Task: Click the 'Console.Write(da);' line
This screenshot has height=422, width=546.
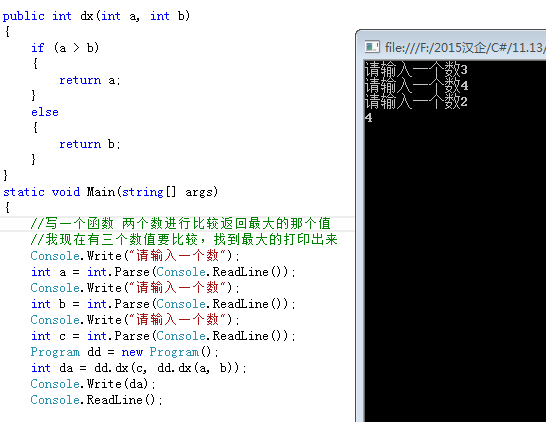Action: (93, 384)
